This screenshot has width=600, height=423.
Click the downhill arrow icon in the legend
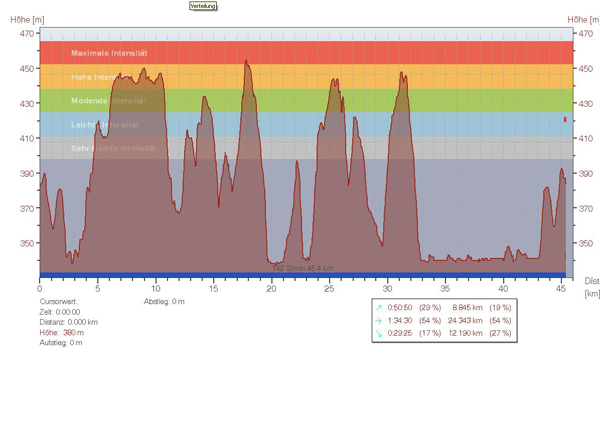(x=378, y=332)
